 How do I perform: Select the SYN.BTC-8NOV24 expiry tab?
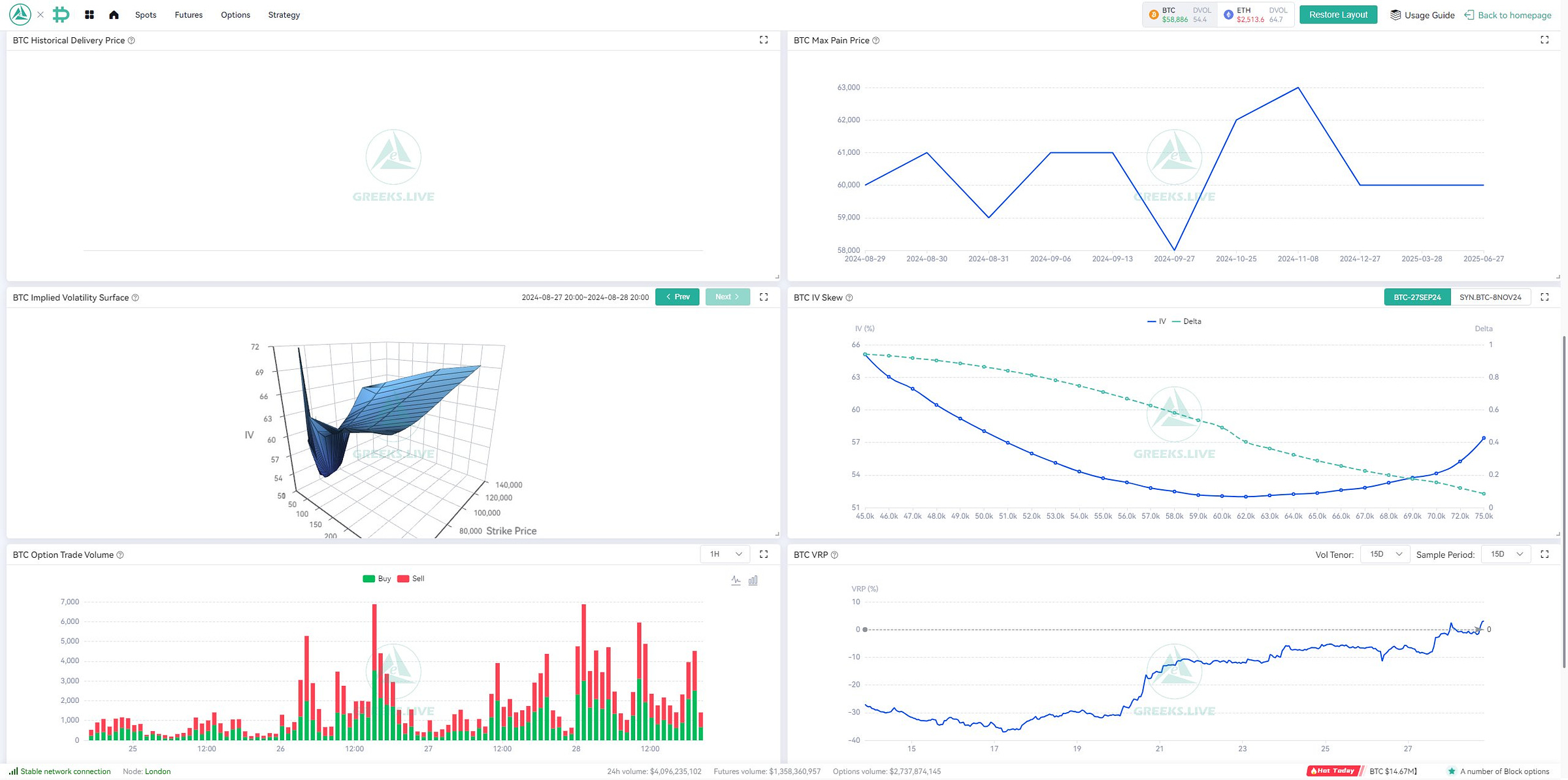click(x=1490, y=297)
